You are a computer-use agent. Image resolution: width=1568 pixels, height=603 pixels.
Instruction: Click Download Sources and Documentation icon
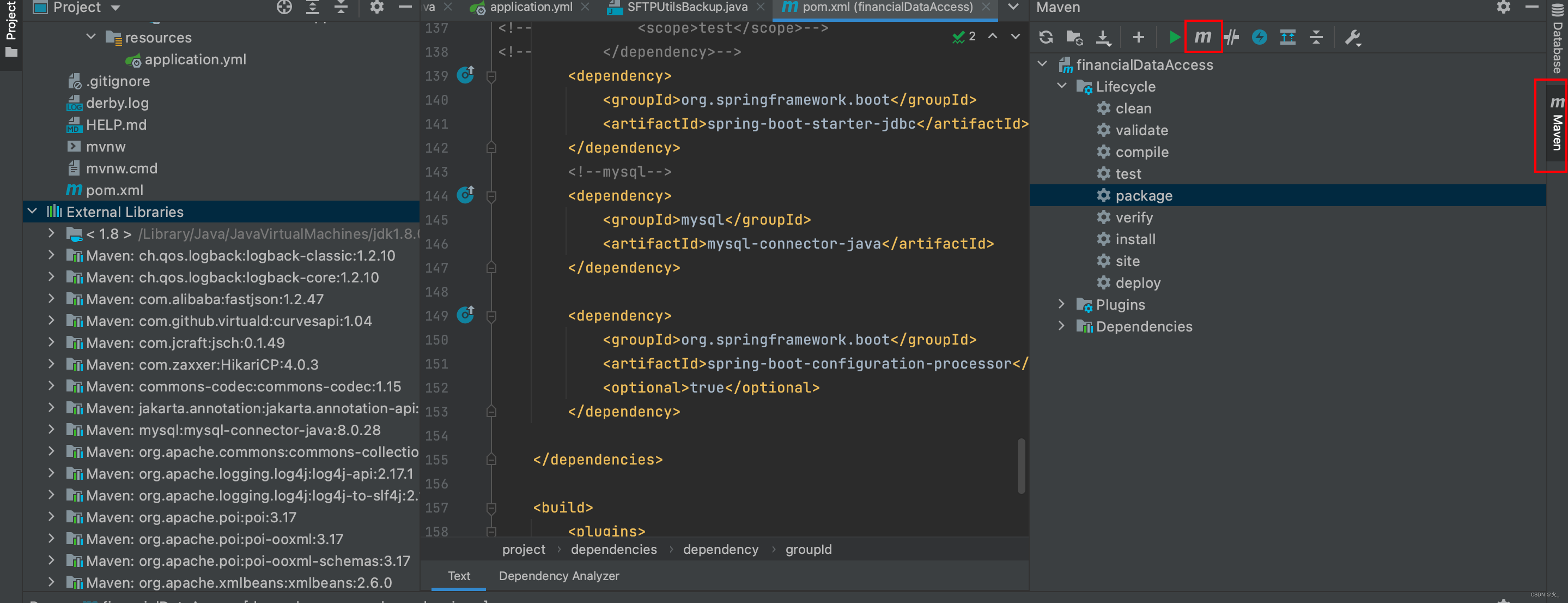pyautogui.click(x=1103, y=37)
